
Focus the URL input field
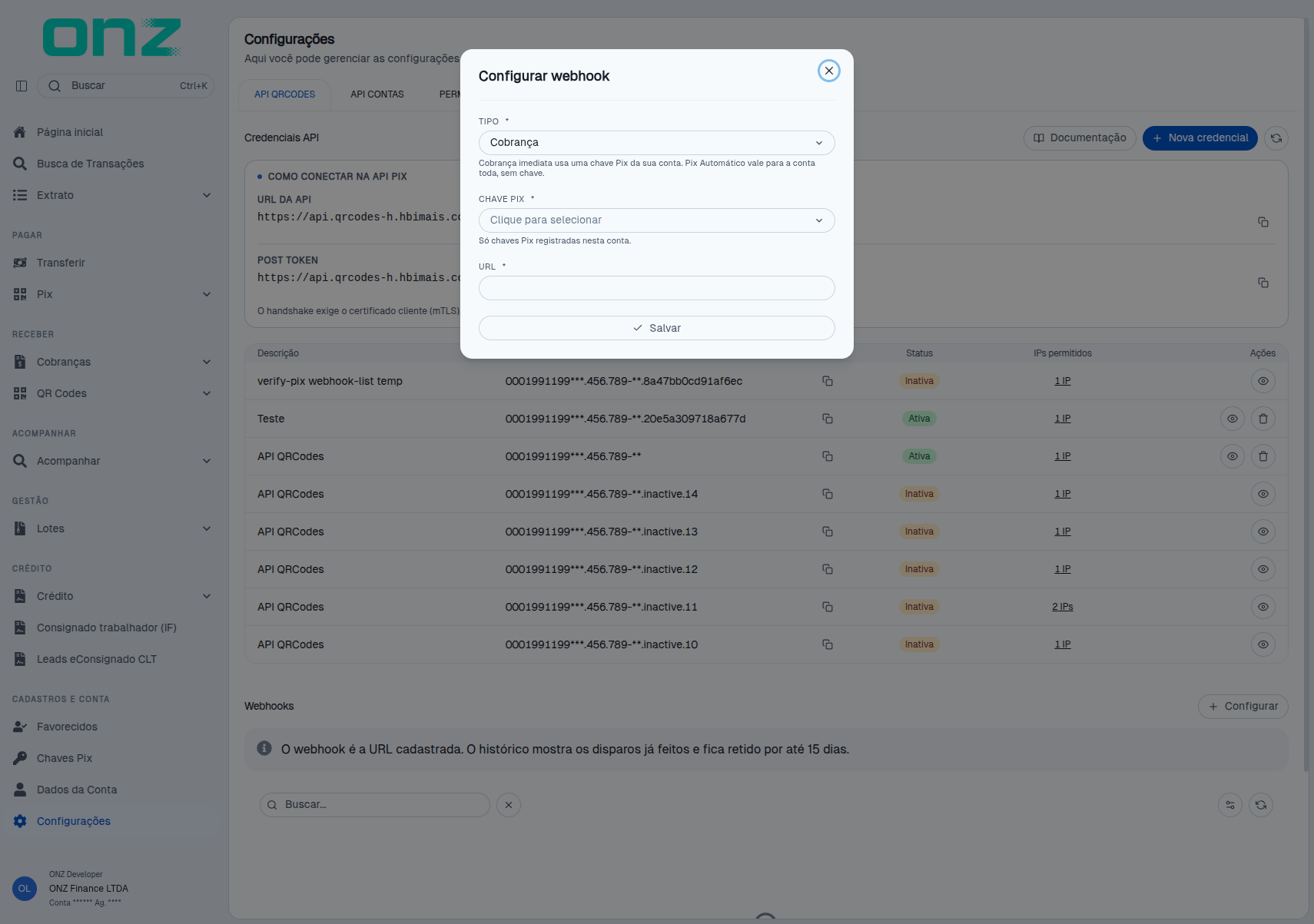(x=656, y=288)
